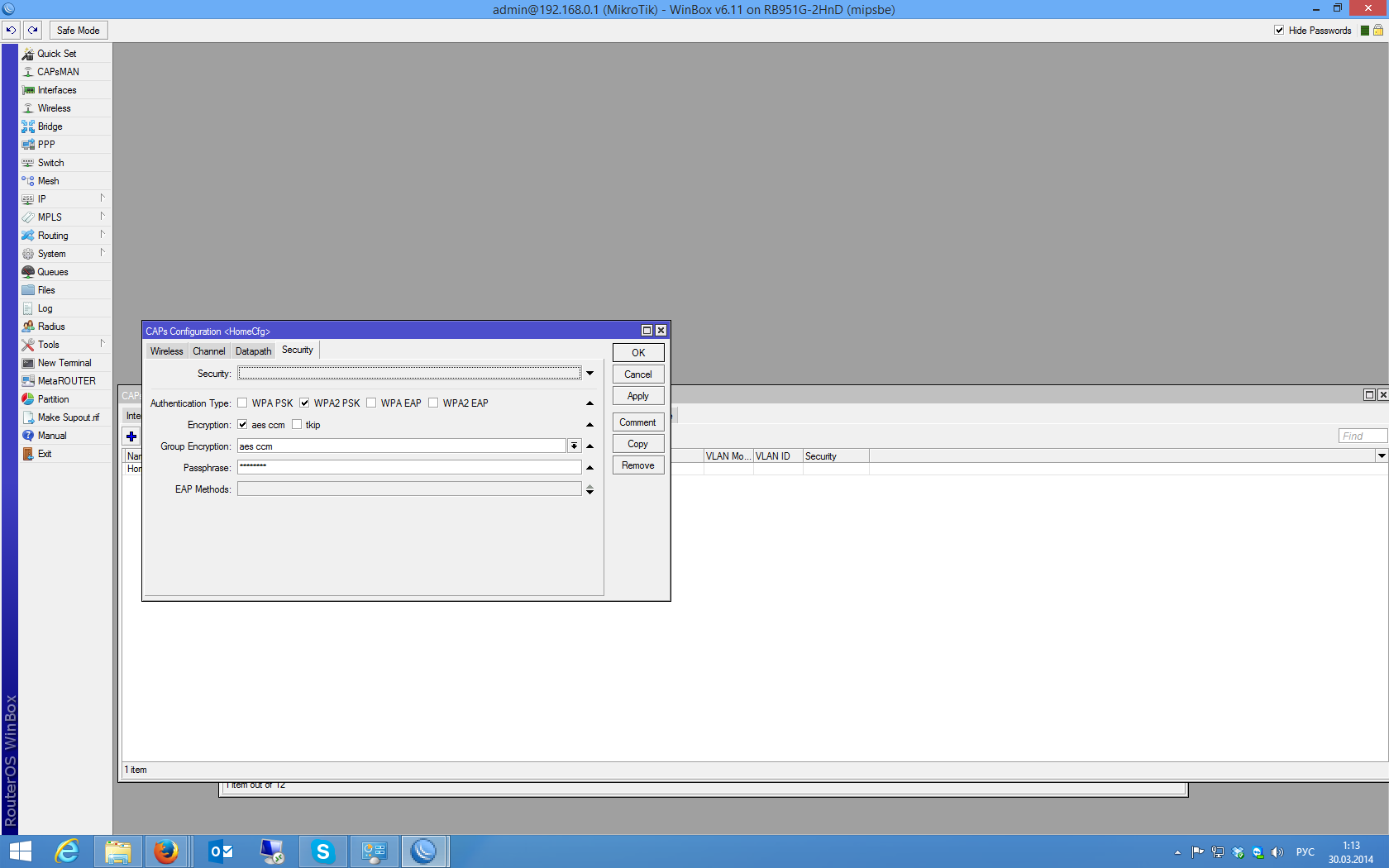Open the Partition sidebar item

[53, 399]
